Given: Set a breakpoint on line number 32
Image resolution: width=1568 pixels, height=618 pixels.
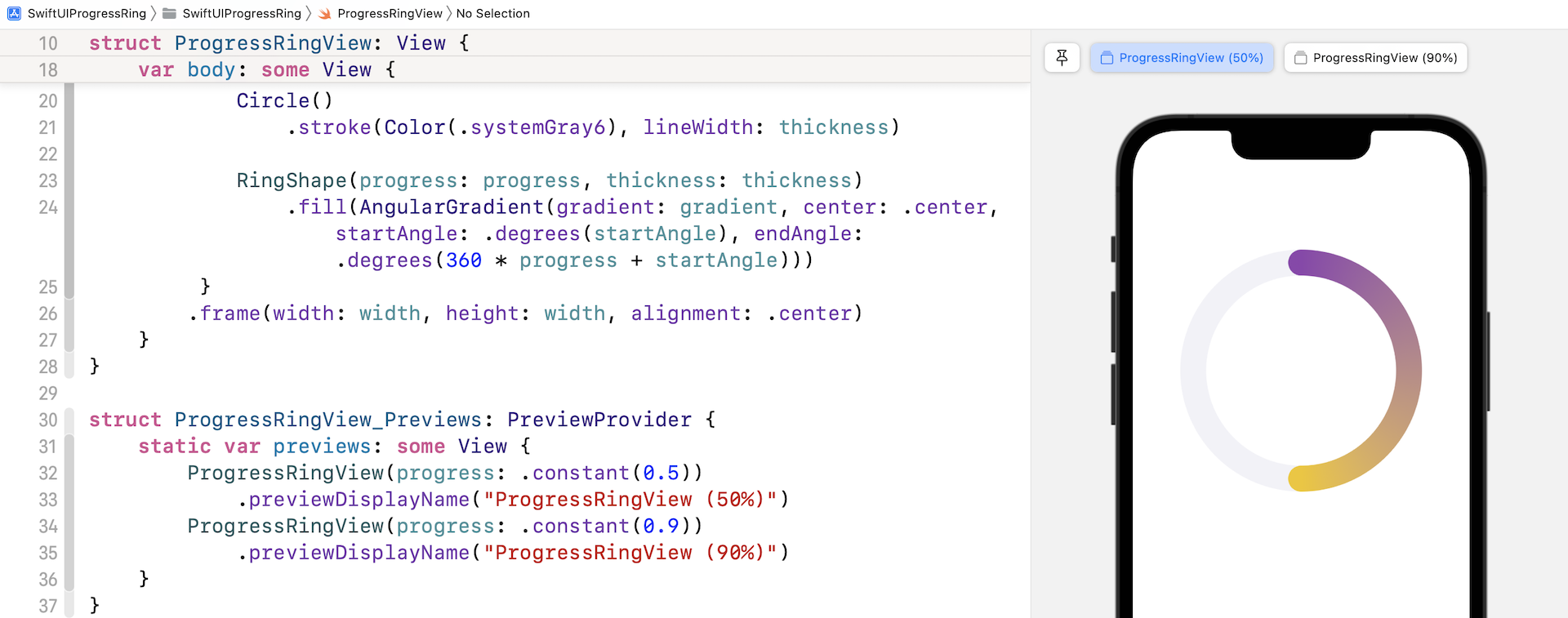Looking at the screenshot, I should pos(47,474).
